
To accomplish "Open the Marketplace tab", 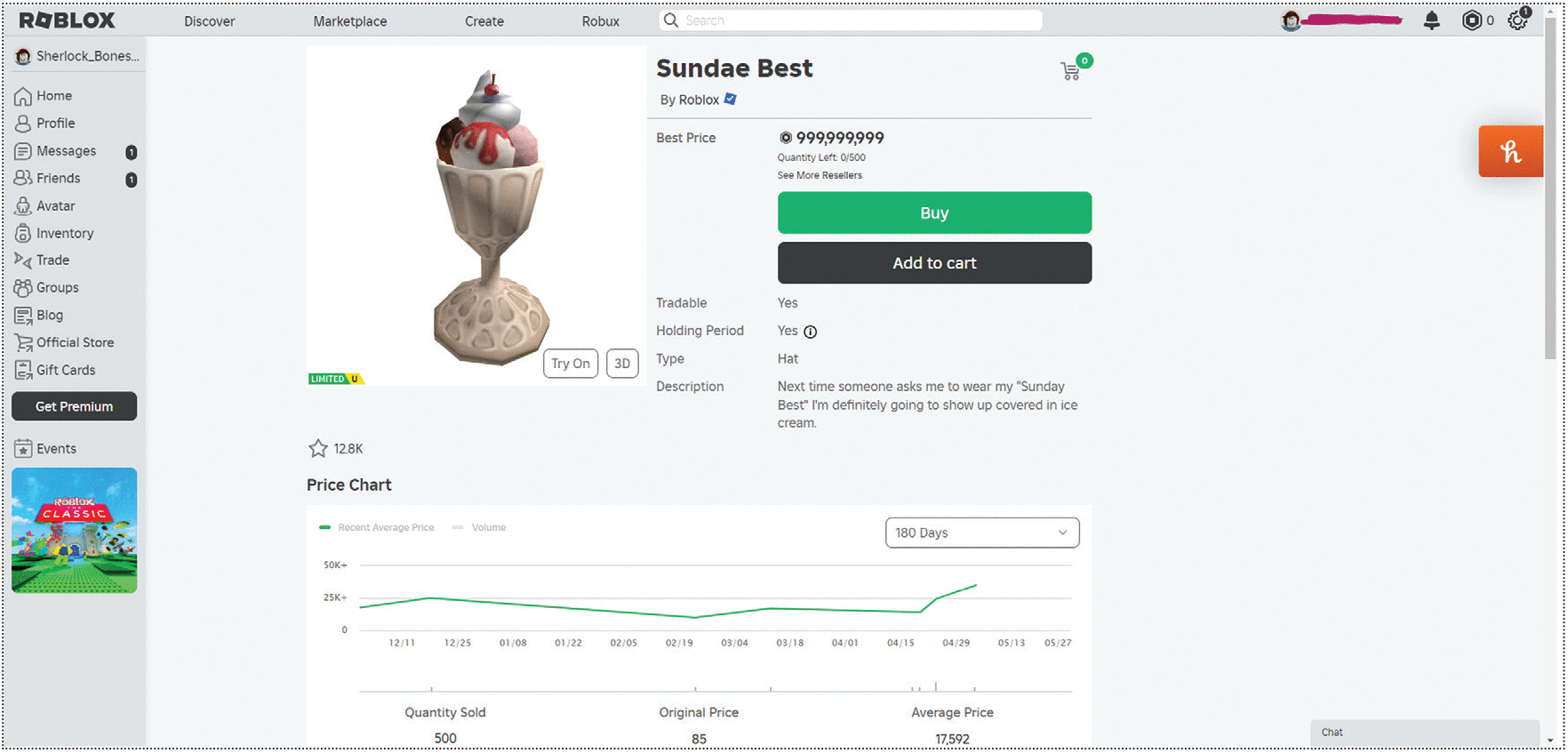I will pyautogui.click(x=349, y=21).
